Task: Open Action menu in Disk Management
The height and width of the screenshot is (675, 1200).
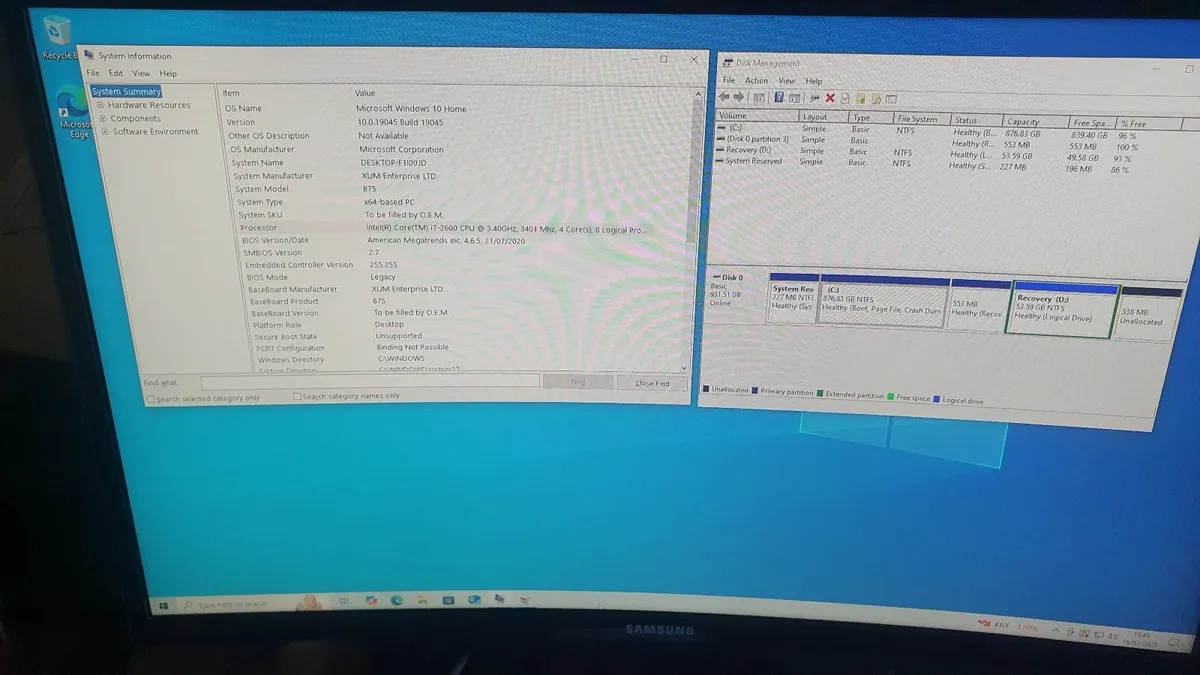Action: 757,80
